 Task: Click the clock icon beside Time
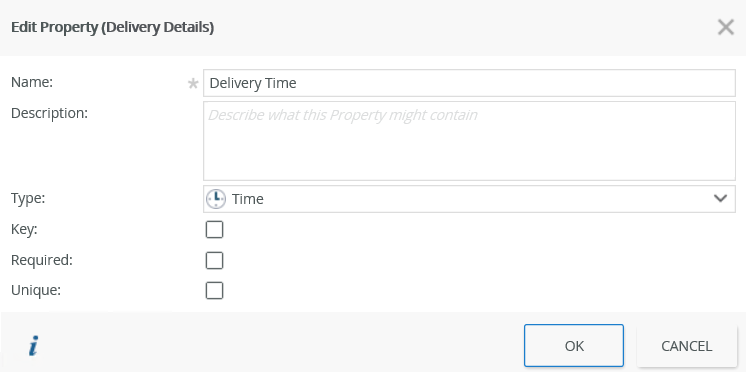click(x=216, y=198)
